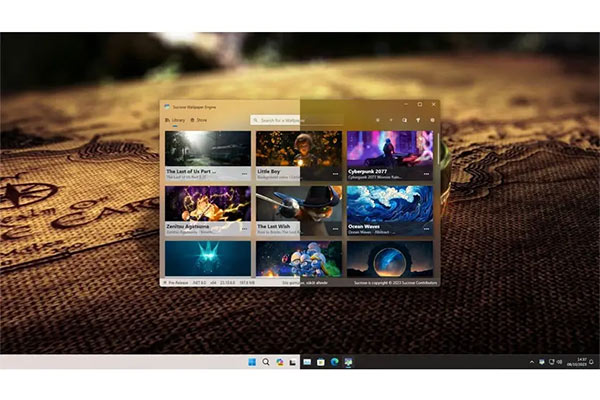Select the Cyberpunk 2077 wallpaper thumbnail
600x400 pixels.
(391, 148)
